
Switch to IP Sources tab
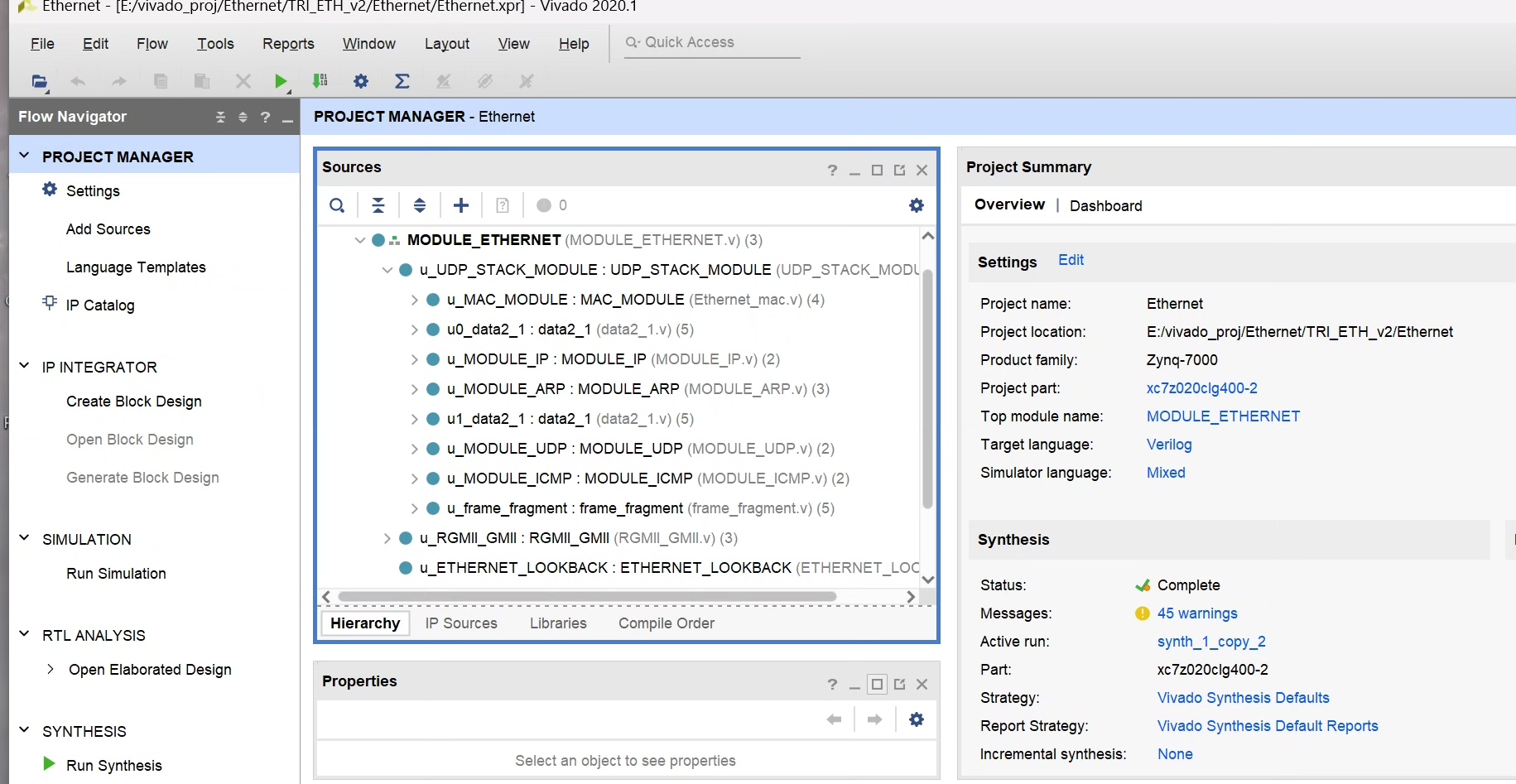point(461,623)
